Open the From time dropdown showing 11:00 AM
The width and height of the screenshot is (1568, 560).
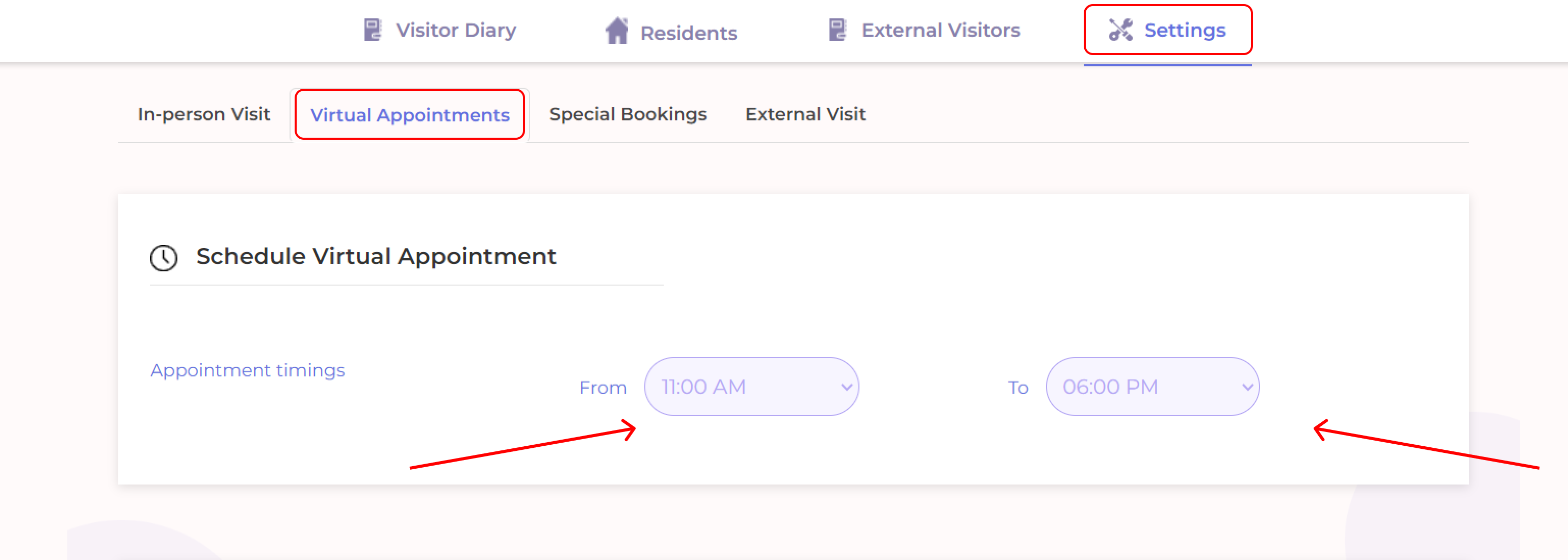click(743, 387)
